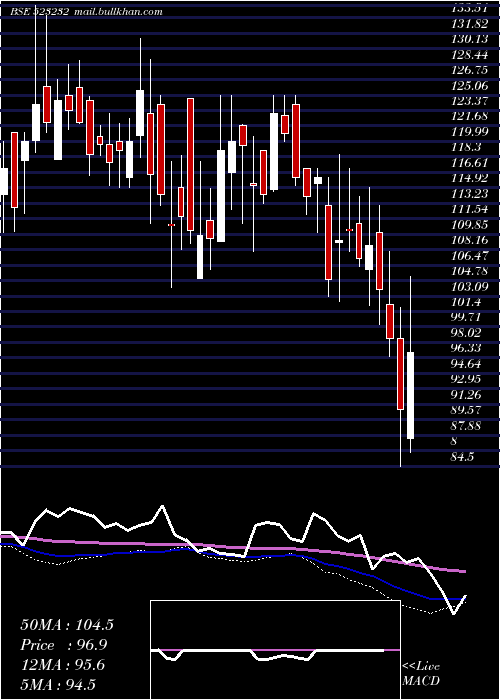Click the tall red candle before the last candle
This screenshot has height=700, width=500.
(400, 374)
